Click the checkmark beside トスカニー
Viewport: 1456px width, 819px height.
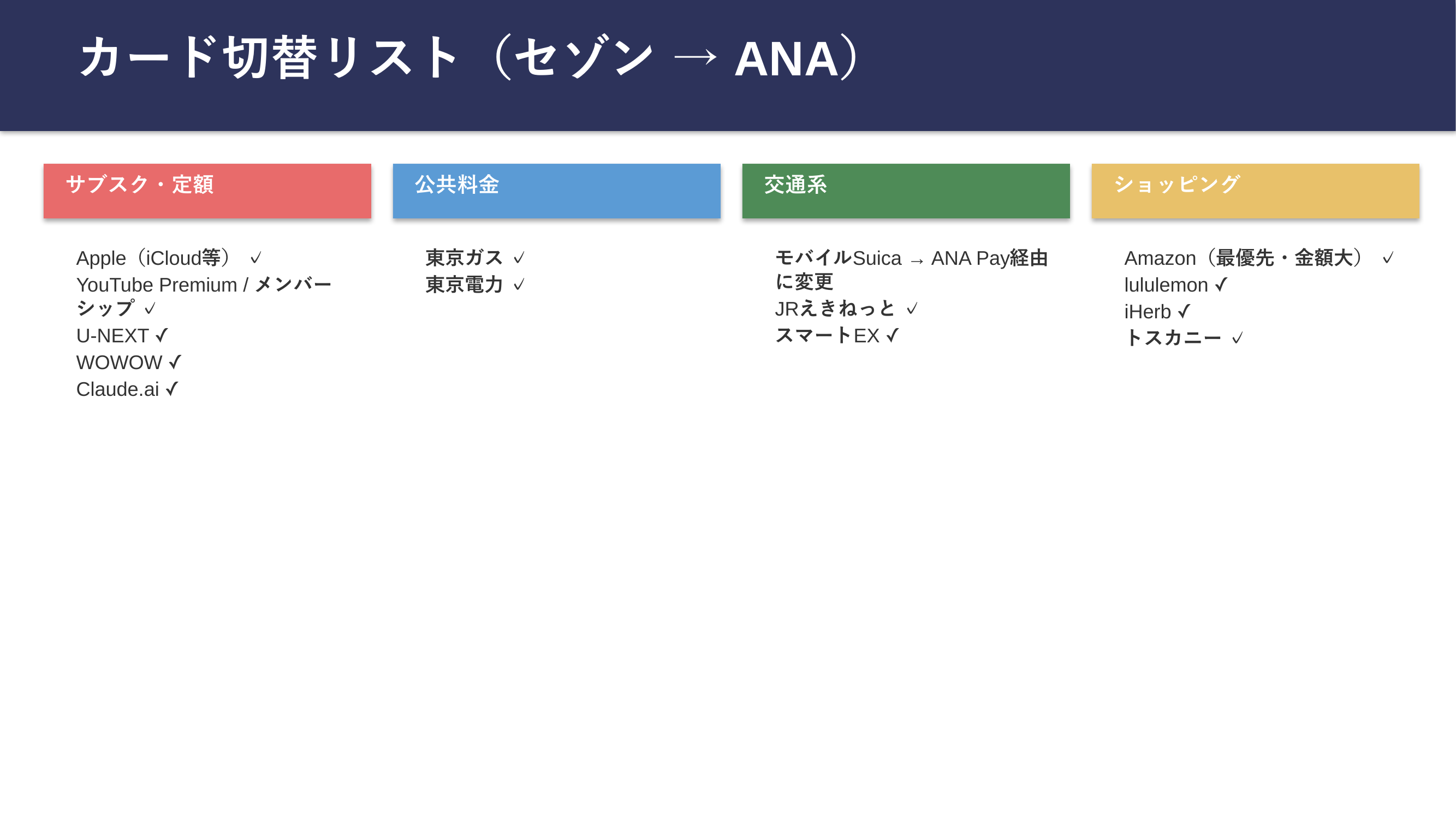[1237, 338]
